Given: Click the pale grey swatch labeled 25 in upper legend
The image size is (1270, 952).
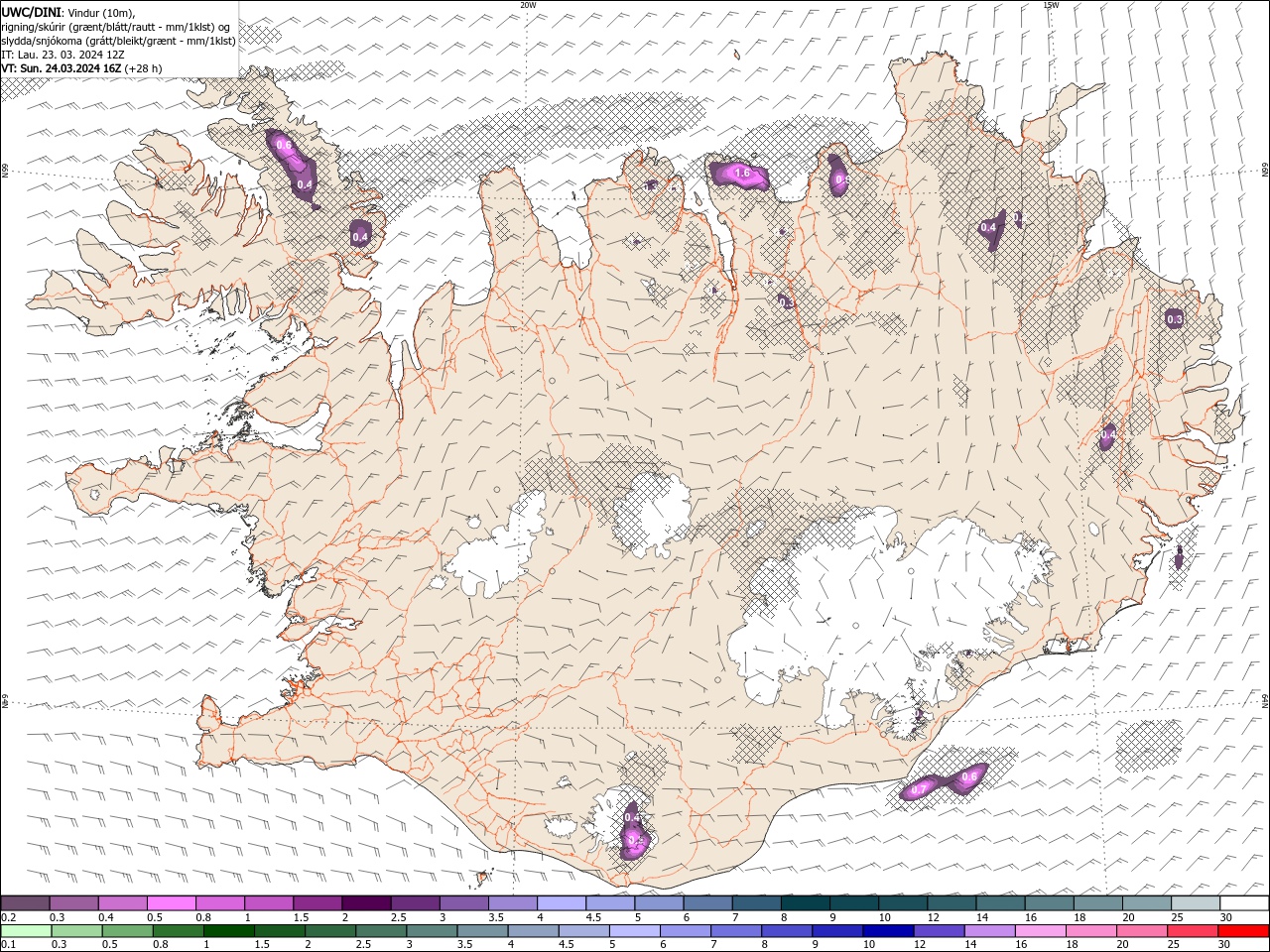Looking at the screenshot, I should 1195,903.
